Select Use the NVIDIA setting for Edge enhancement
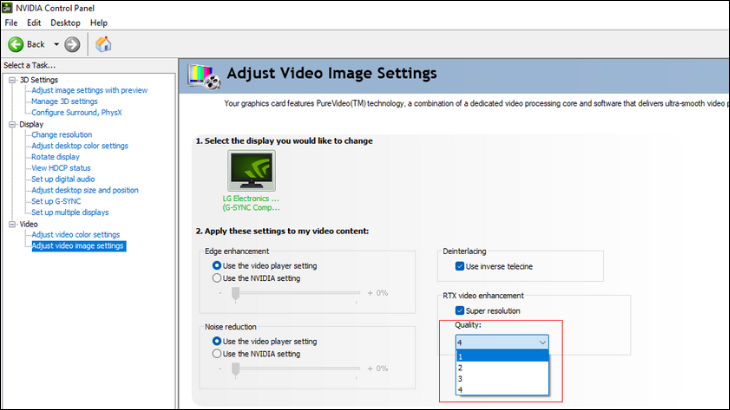Image resolution: width=730 pixels, height=410 pixels. click(x=217, y=278)
